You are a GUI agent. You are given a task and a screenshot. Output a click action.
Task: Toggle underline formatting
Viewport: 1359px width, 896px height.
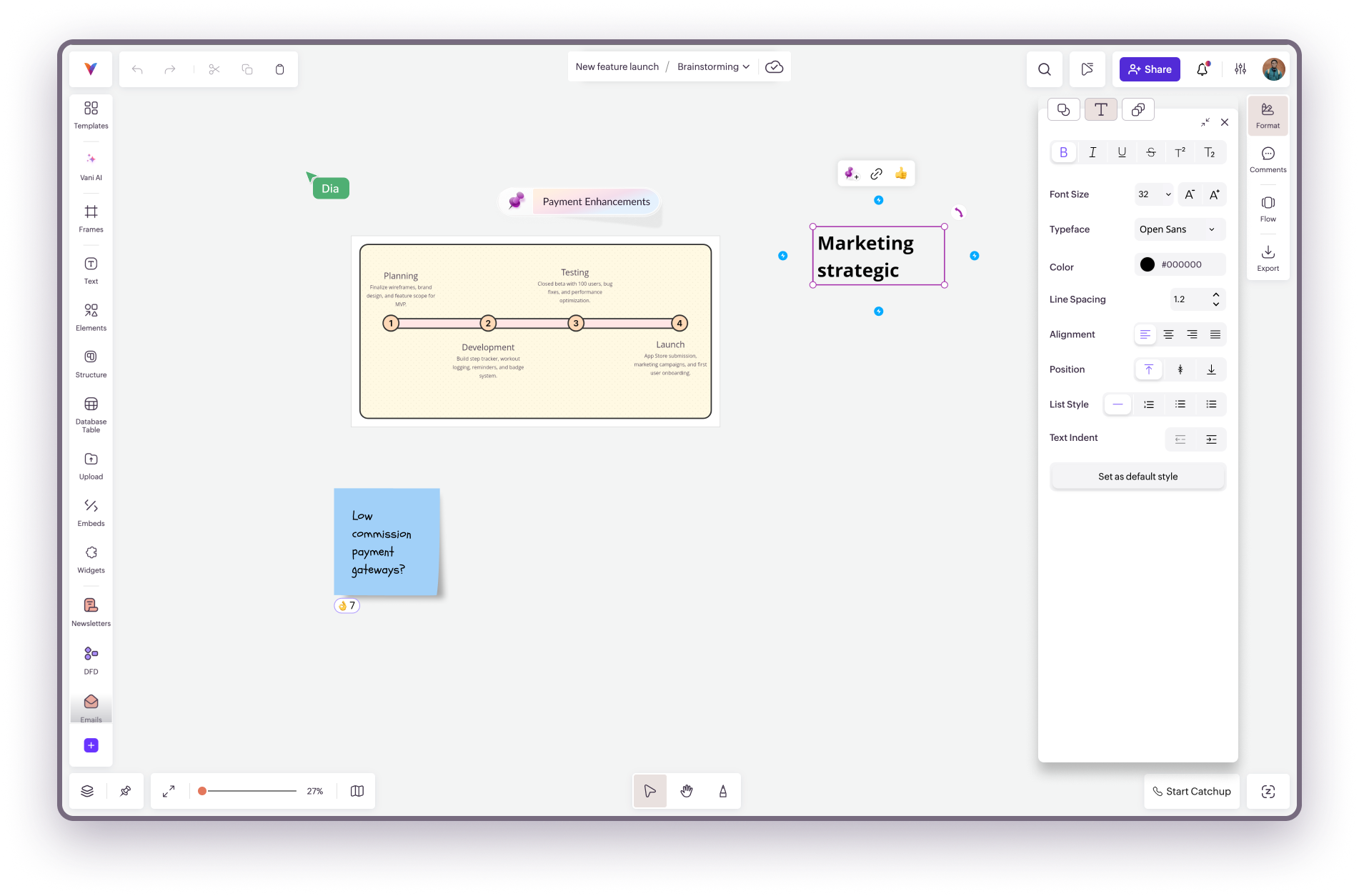tap(1122, 152)
